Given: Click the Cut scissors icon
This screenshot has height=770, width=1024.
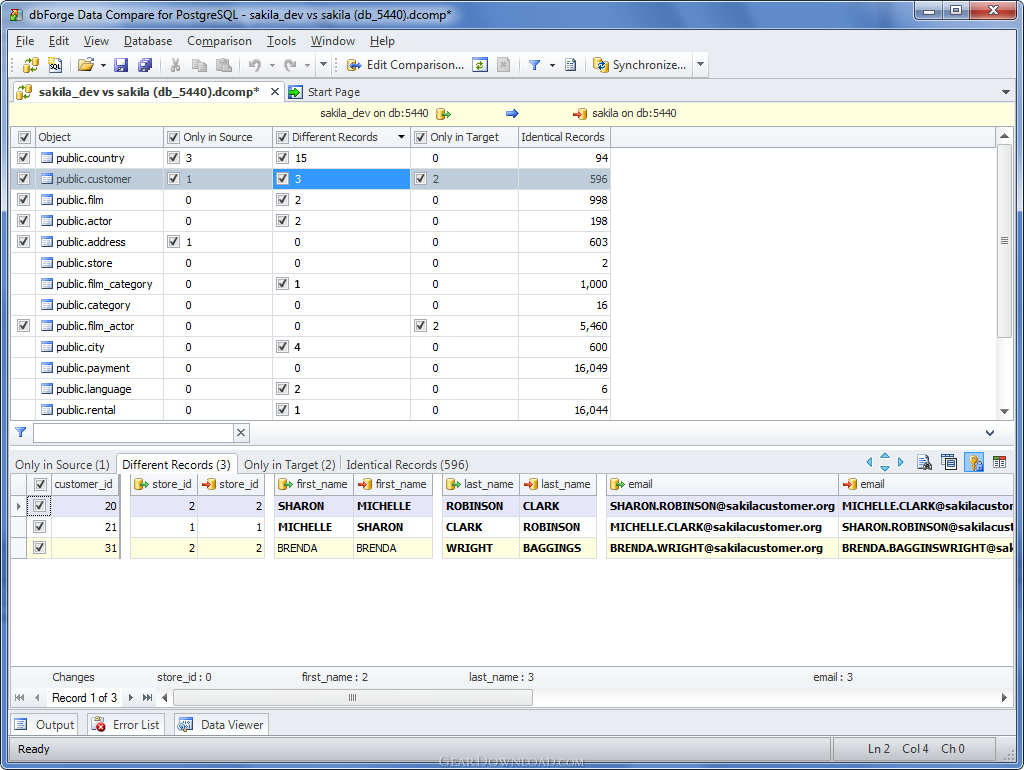Looking at the screenshot, I should [x=175, y=65].
